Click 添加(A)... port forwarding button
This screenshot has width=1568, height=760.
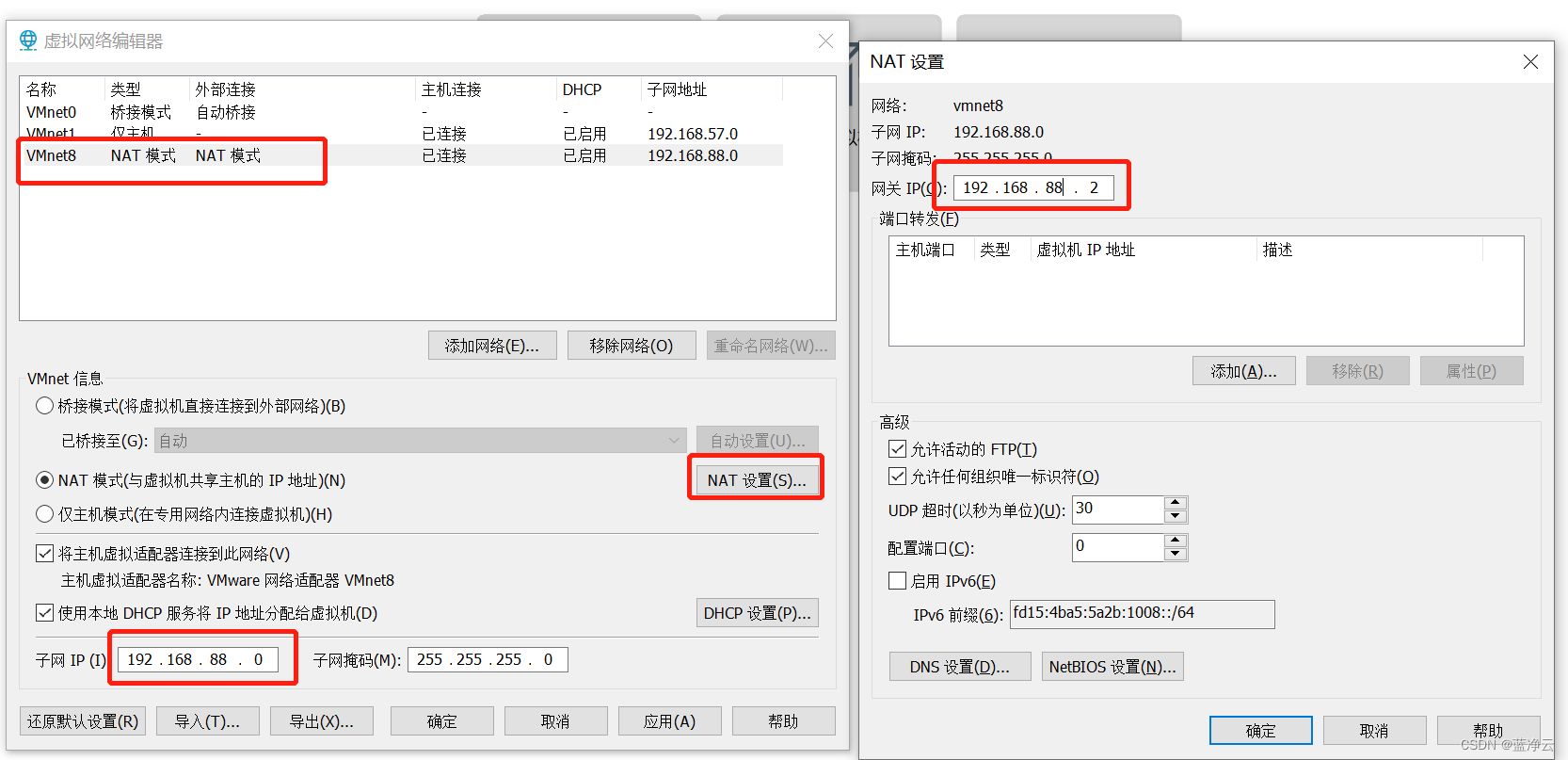1244,371
